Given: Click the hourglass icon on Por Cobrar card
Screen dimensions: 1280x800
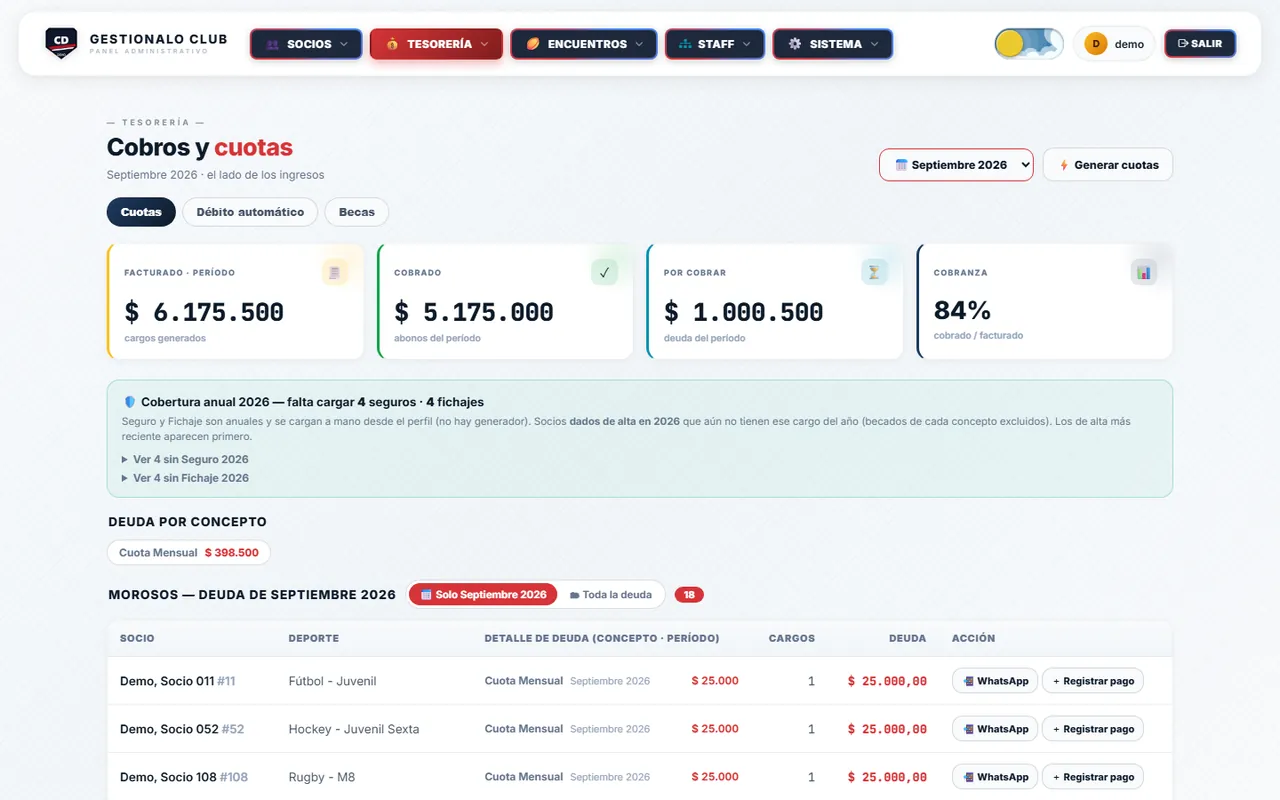Looking at the screenshot, I should [874, 272].
